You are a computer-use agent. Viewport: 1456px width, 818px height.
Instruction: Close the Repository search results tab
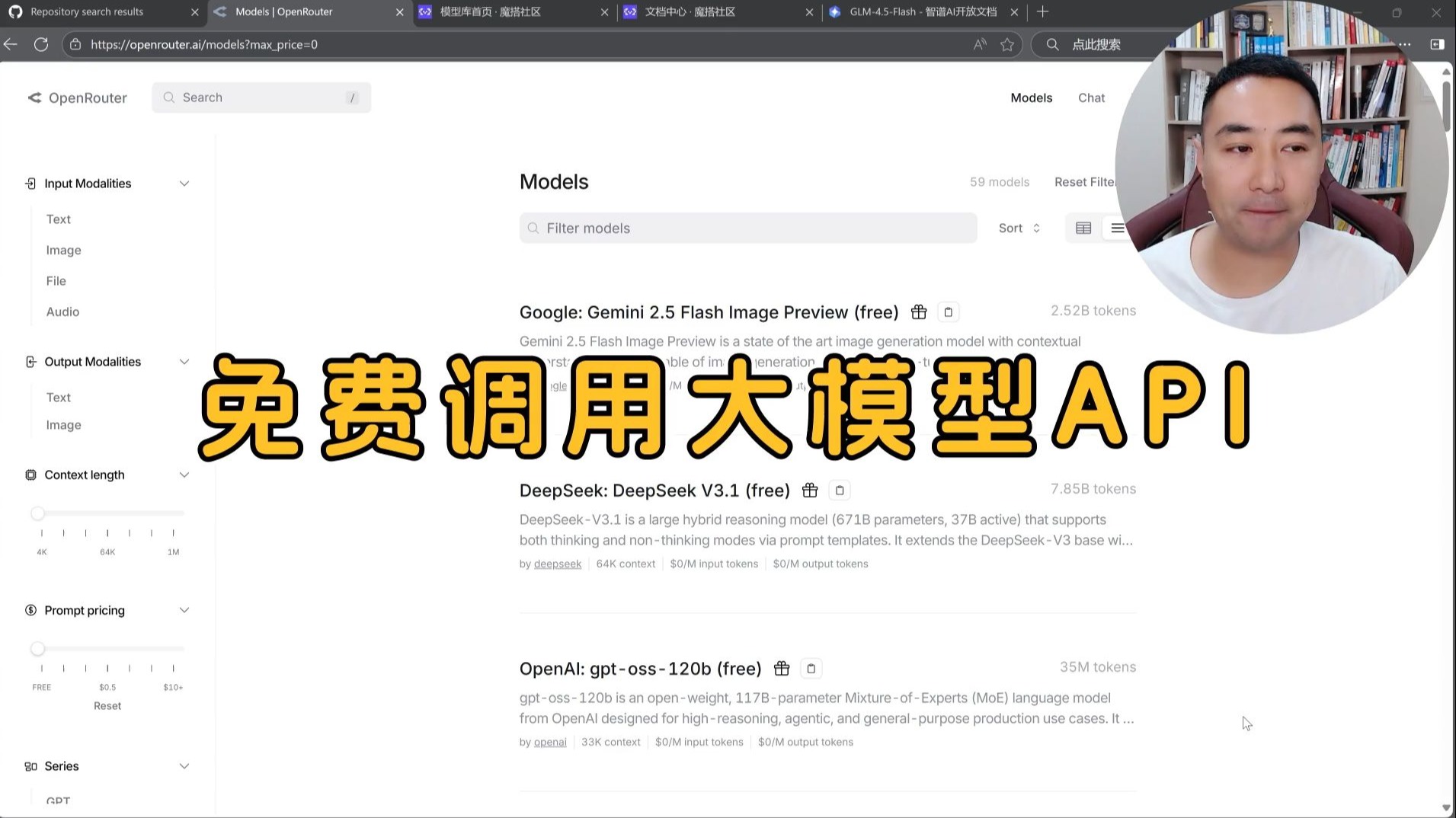(194, 12)
